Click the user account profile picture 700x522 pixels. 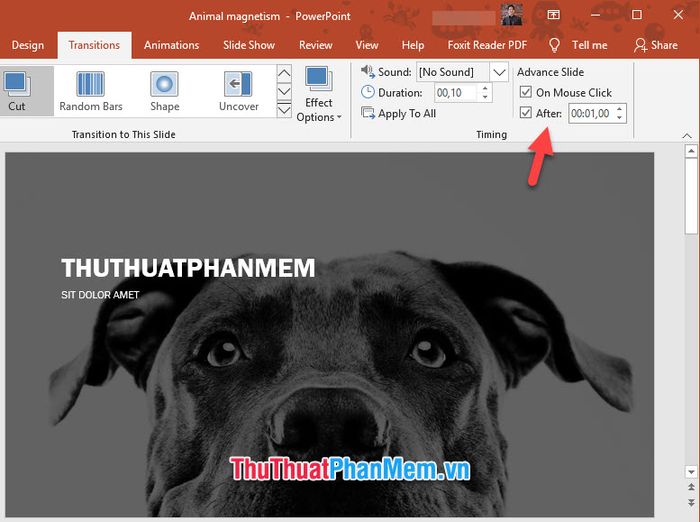(512, 15)
